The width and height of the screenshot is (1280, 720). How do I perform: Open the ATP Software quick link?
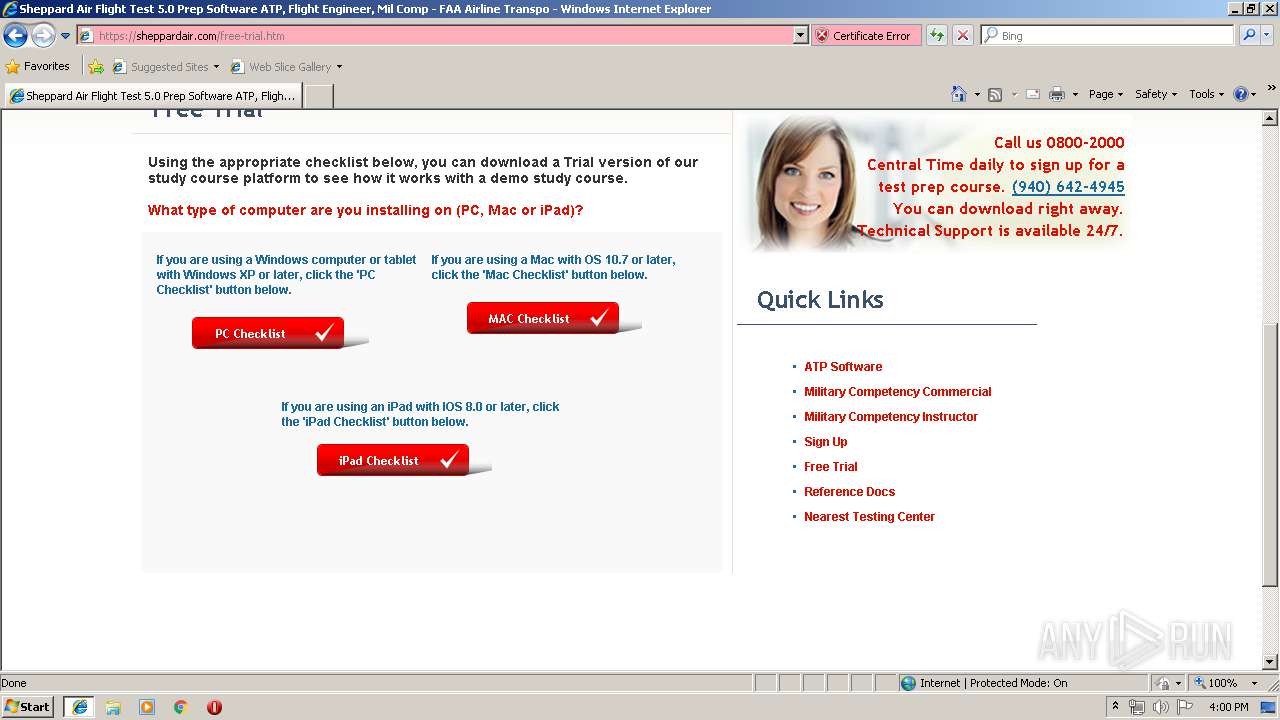(x=843, y=367)
